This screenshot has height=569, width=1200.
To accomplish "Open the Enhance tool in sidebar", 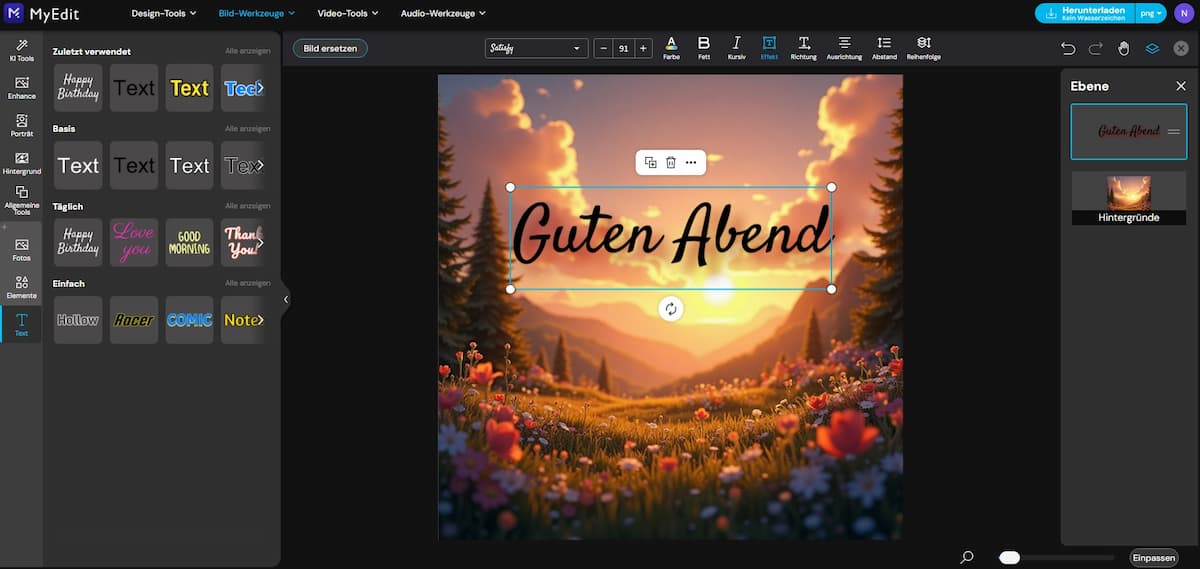I will [x=21, y=88].
